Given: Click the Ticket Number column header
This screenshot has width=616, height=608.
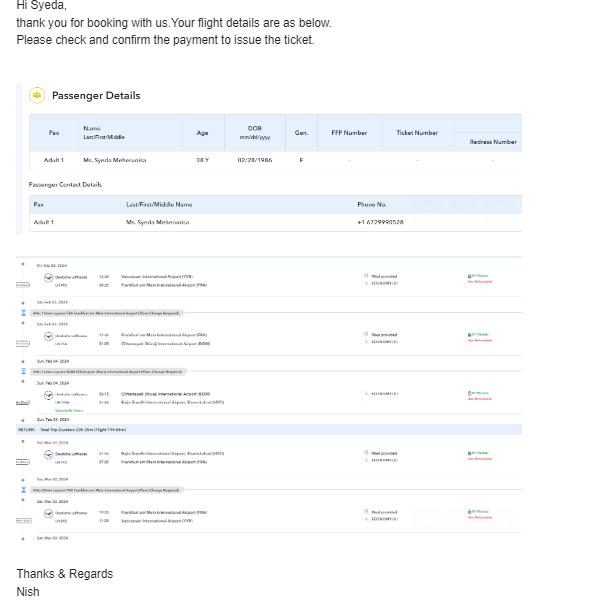Looking at the screenshot, I should tap(417, 133).
